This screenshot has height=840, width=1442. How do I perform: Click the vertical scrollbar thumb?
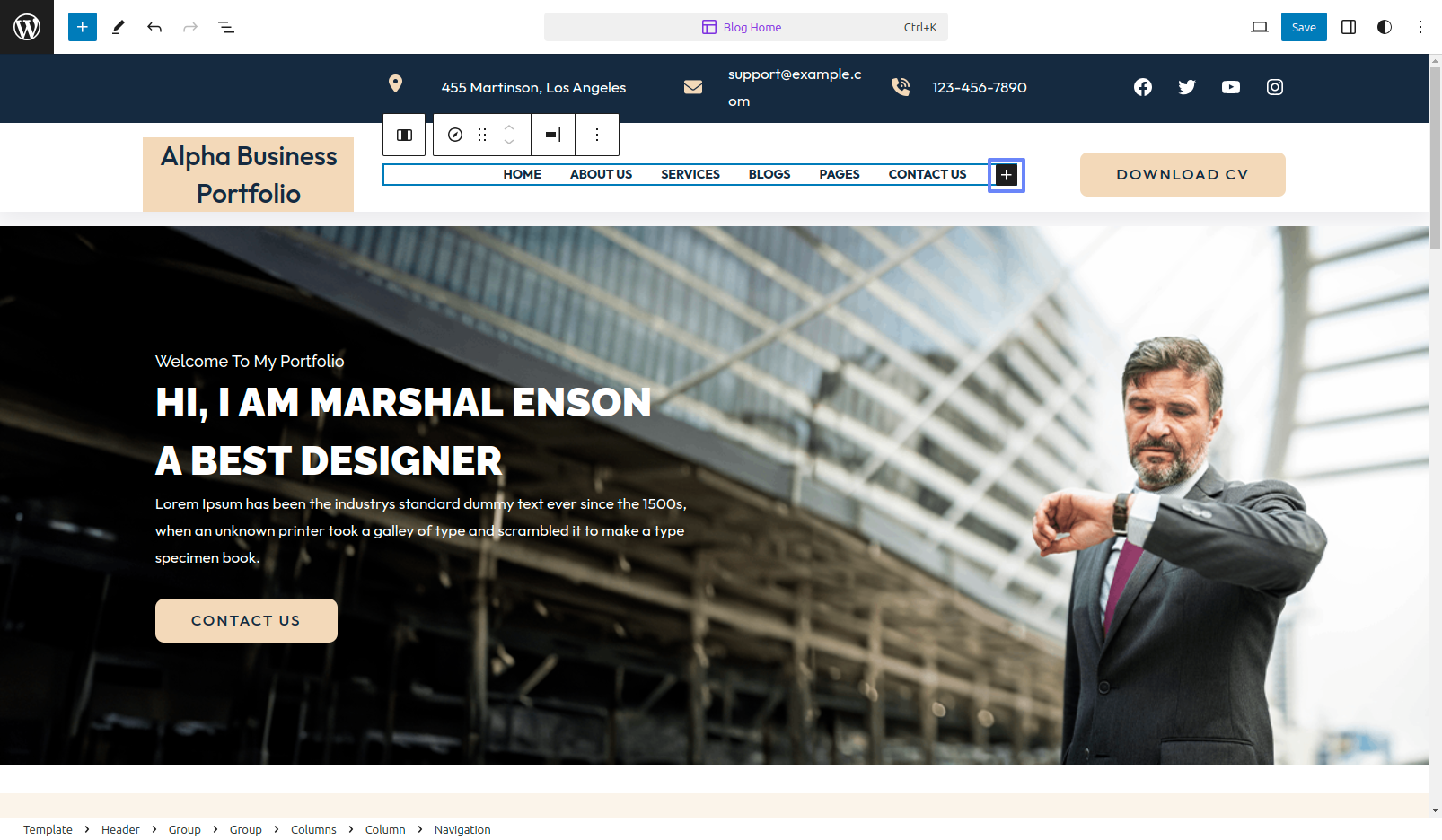tap(1435, 159)
